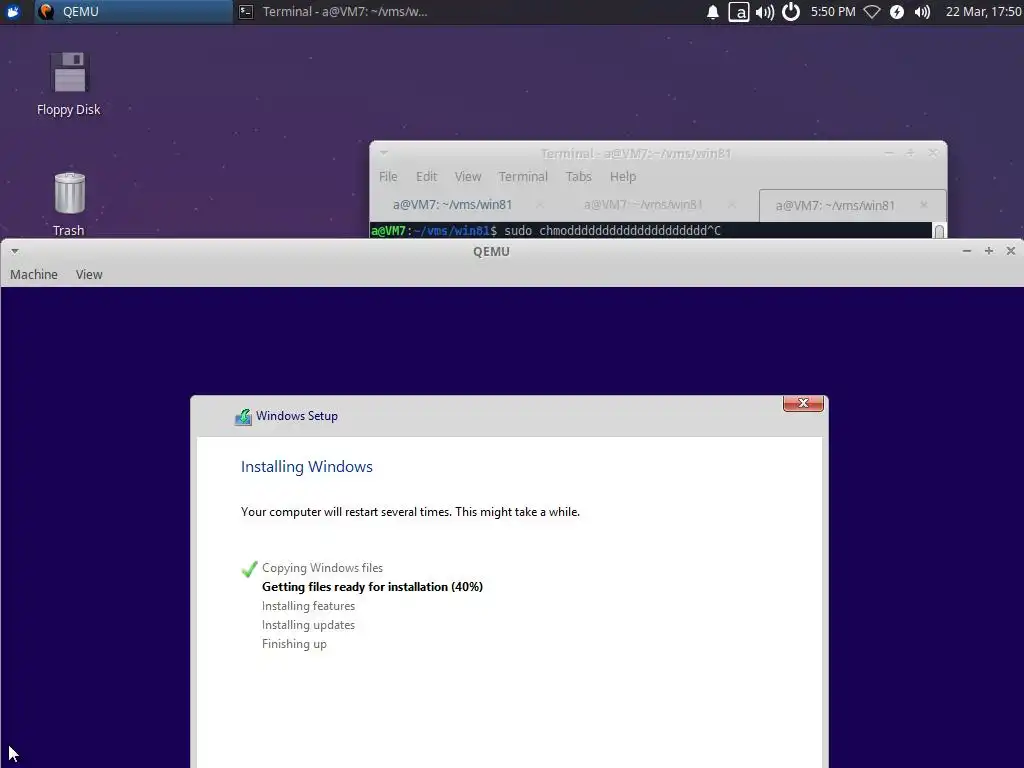
Task: Maximize the QEMU window
Action: point(989,251)
